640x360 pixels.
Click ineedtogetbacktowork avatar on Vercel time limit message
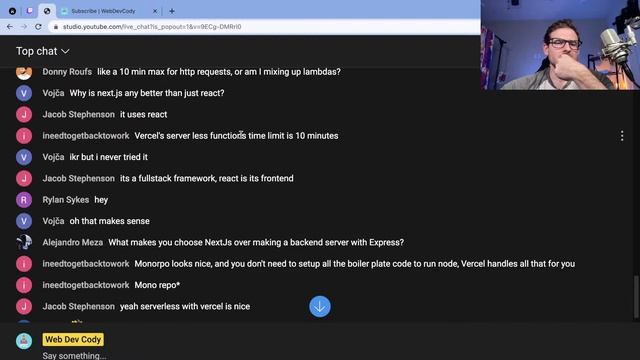[24, 136]
